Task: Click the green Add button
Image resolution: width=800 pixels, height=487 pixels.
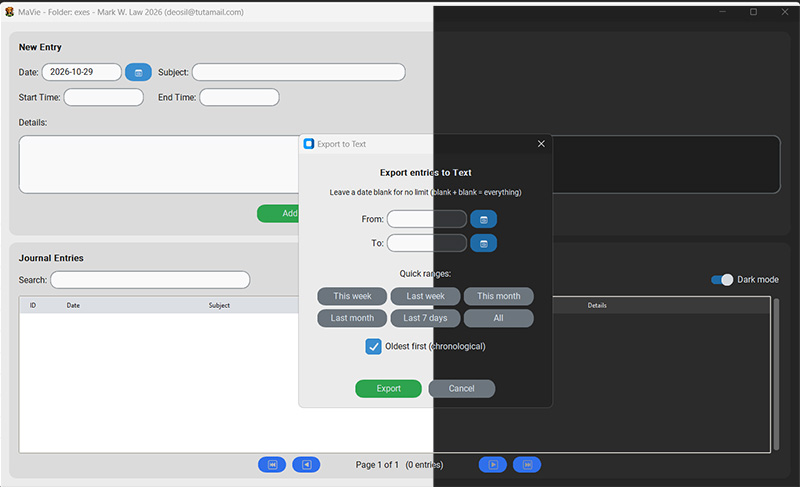Action: coord(278,214)
